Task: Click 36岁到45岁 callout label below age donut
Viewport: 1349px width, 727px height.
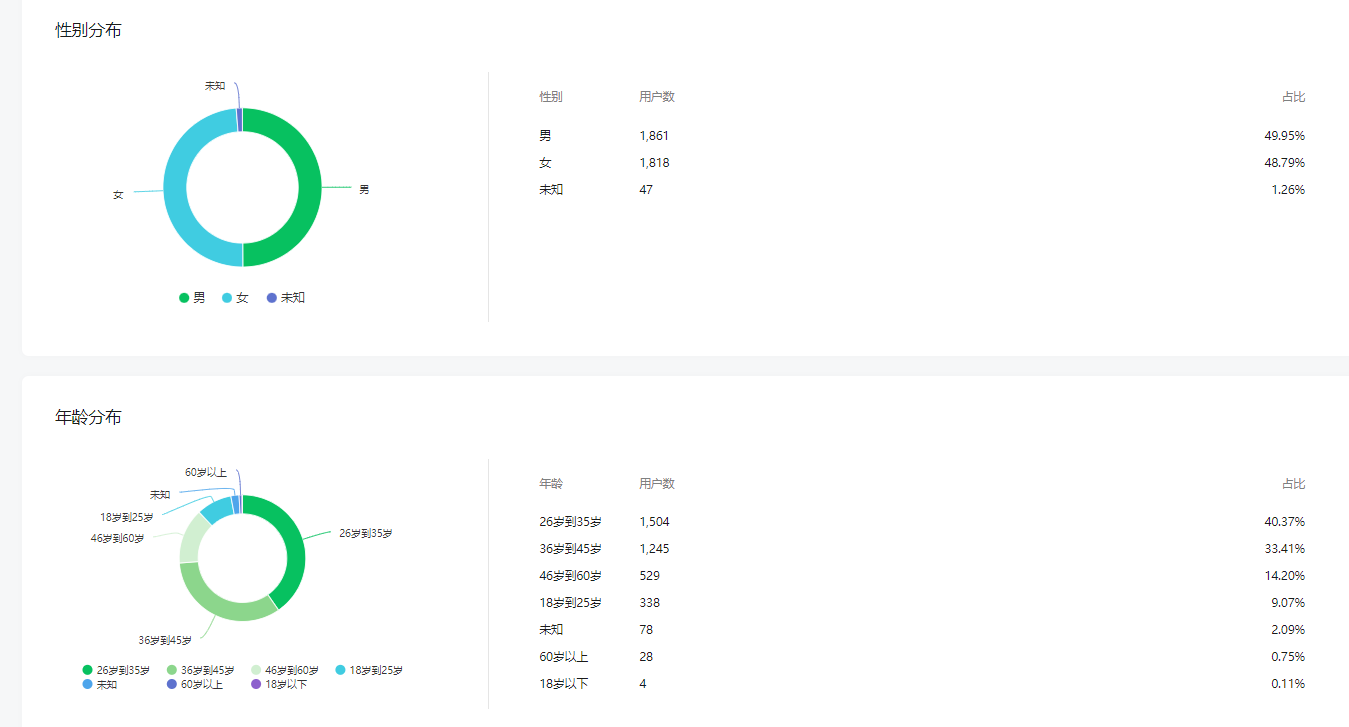Action: pyautogui.click(x=165, y=640)
